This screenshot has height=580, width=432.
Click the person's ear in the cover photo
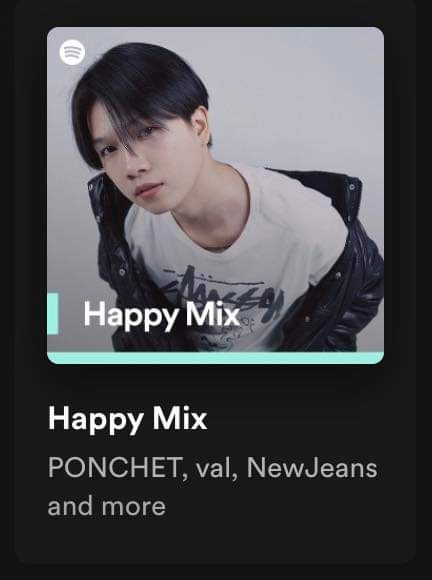200,126
